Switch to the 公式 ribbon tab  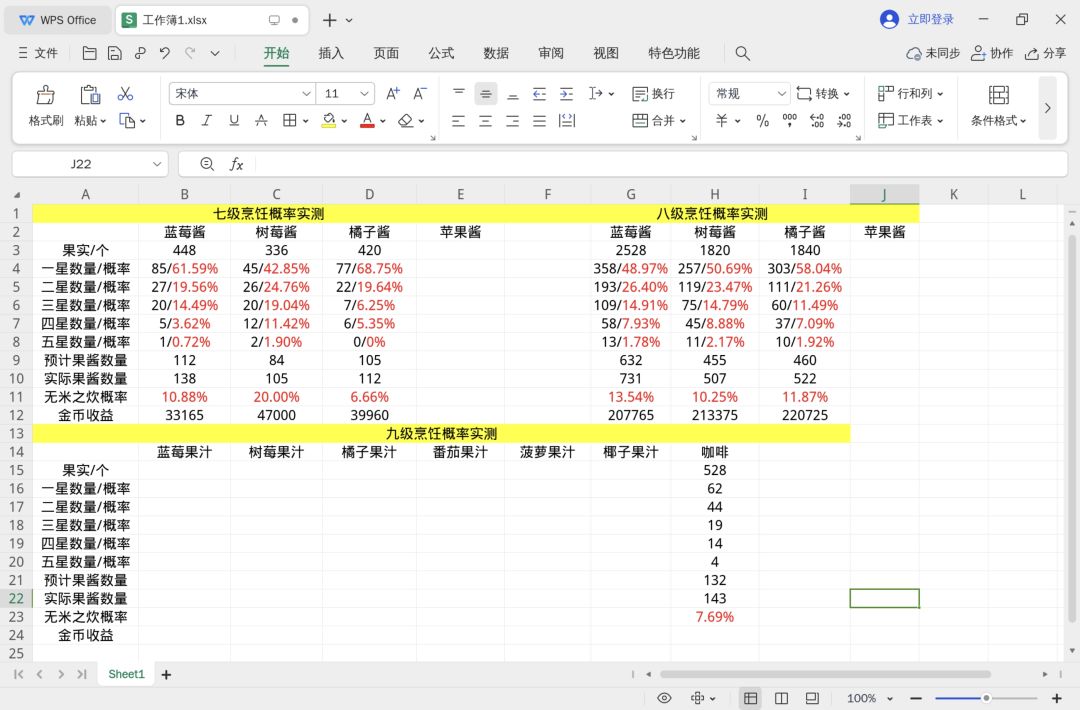tap(441, 53)
